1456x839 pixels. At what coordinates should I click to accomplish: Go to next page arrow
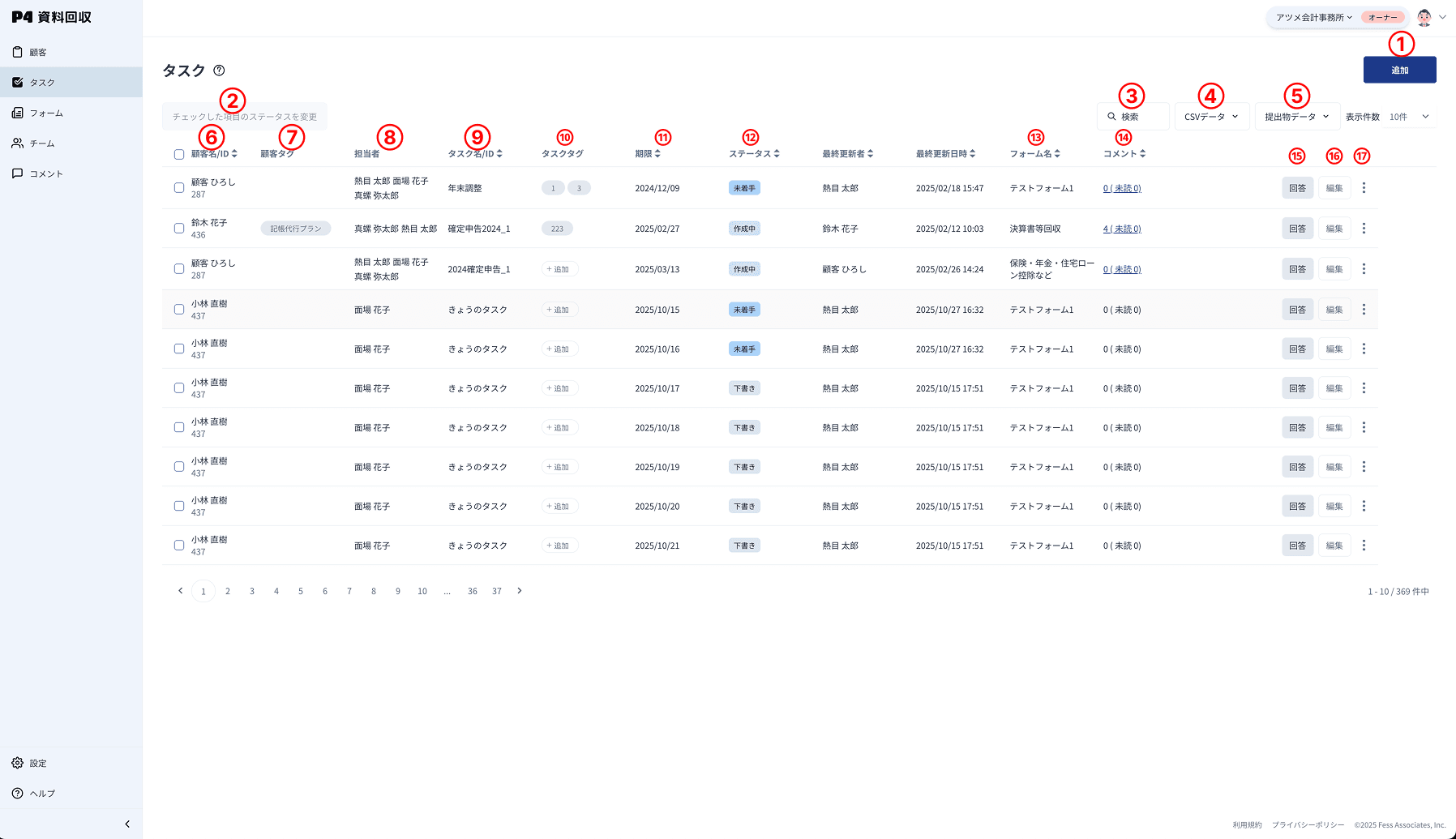pyautogui.click(x=520, y=591)
